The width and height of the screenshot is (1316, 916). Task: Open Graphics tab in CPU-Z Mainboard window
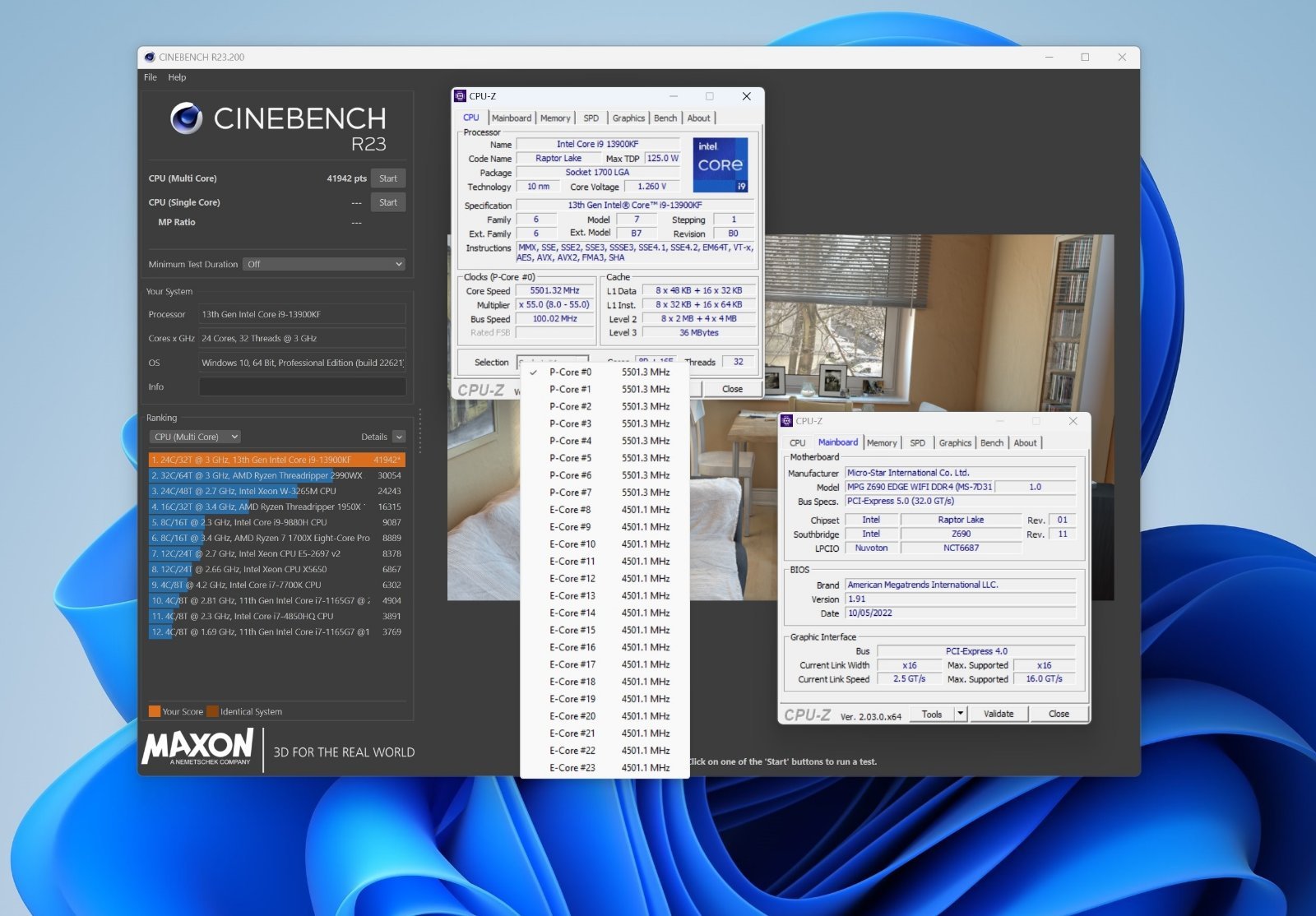[x=955, y=443]
